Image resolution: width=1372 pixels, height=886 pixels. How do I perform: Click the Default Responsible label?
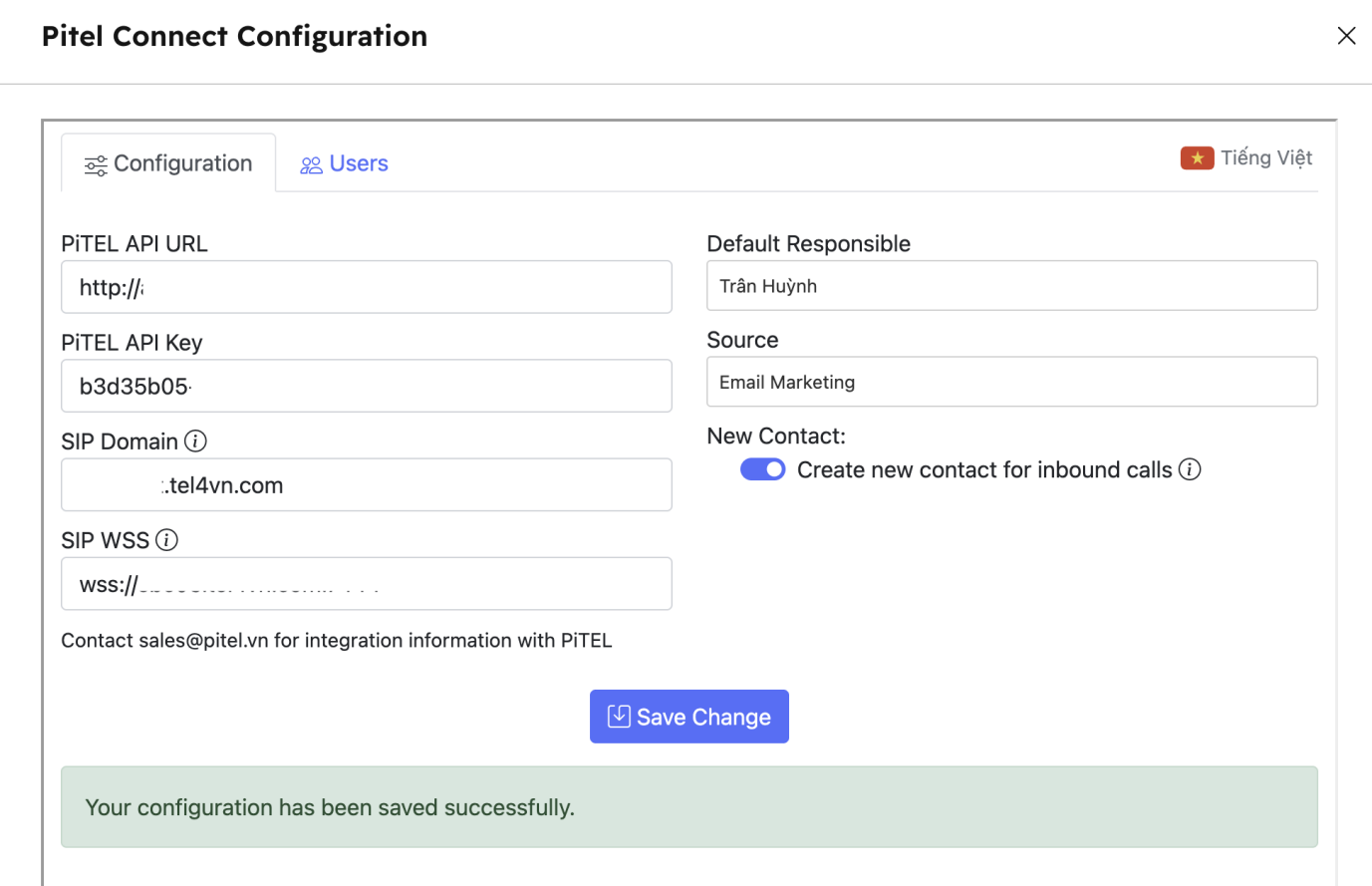[808, 244]
